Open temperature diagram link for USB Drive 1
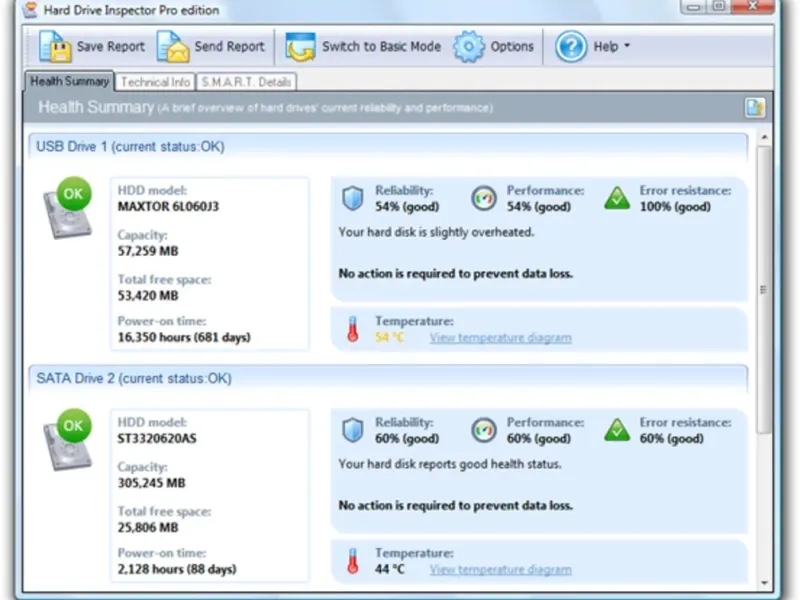Image resolution: width=800 pixels, height=600 pixels. [501, 338]
